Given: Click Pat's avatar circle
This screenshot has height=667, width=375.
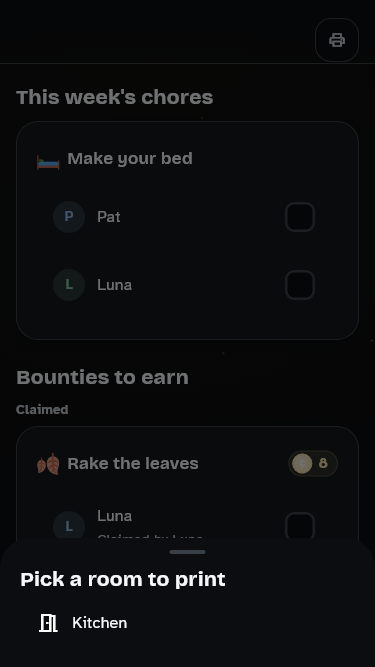Looking at the screenshot, I should pyautogui.click(x=69, y=217).
